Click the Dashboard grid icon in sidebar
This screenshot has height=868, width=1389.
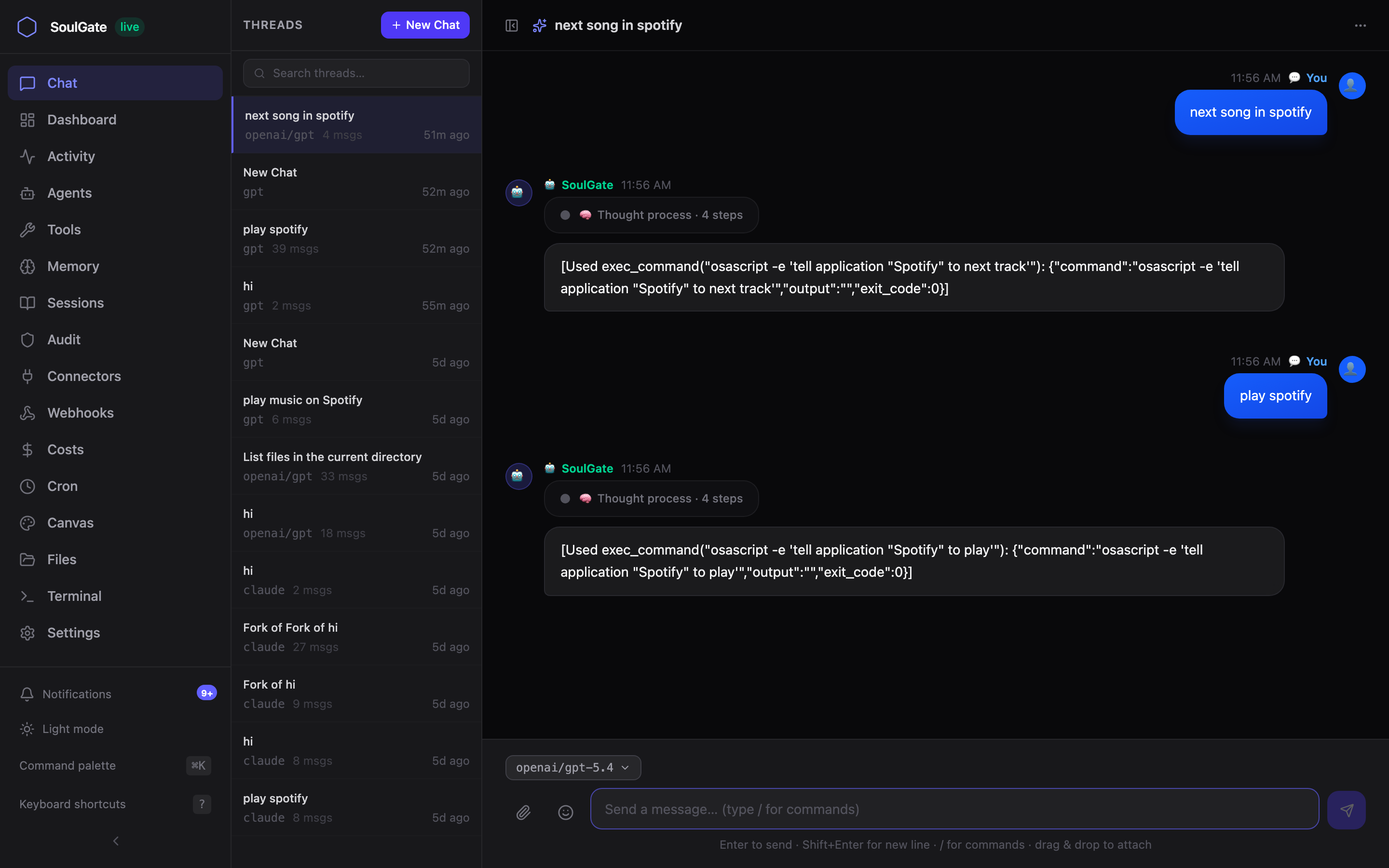point(27,120)
